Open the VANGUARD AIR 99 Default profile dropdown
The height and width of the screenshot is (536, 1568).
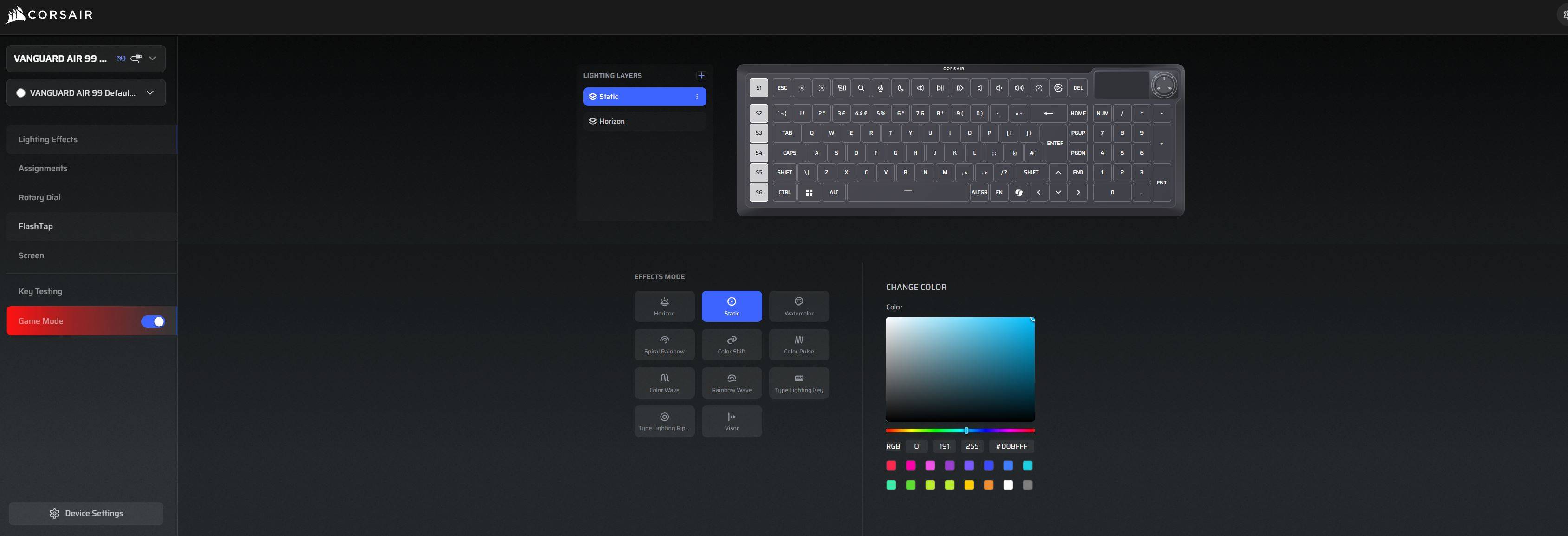pyautogui.click(x=150, y=92)
